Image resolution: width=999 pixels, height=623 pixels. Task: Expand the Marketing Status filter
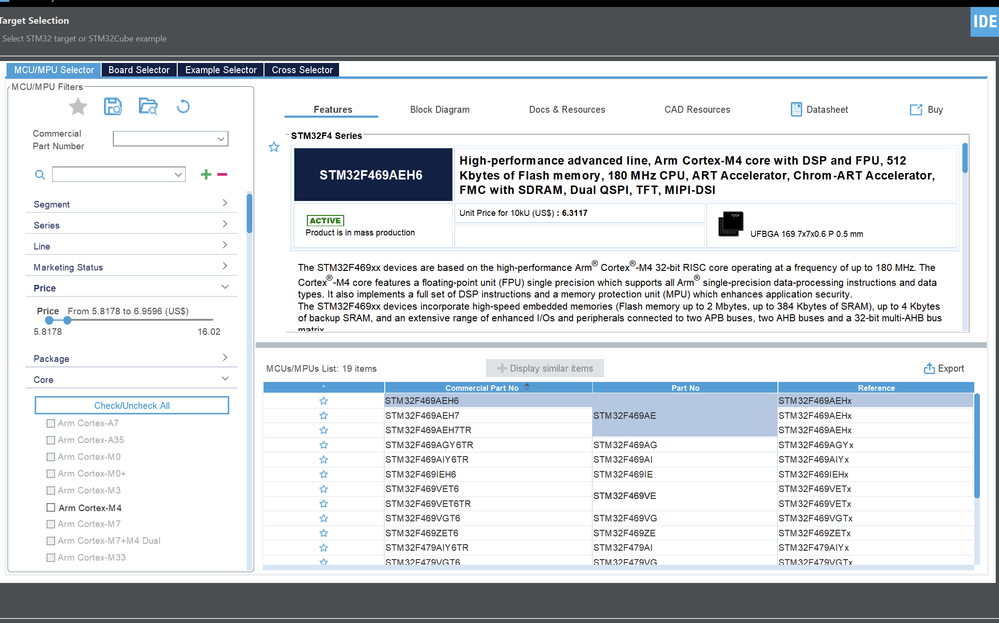[x=131, y=267]
